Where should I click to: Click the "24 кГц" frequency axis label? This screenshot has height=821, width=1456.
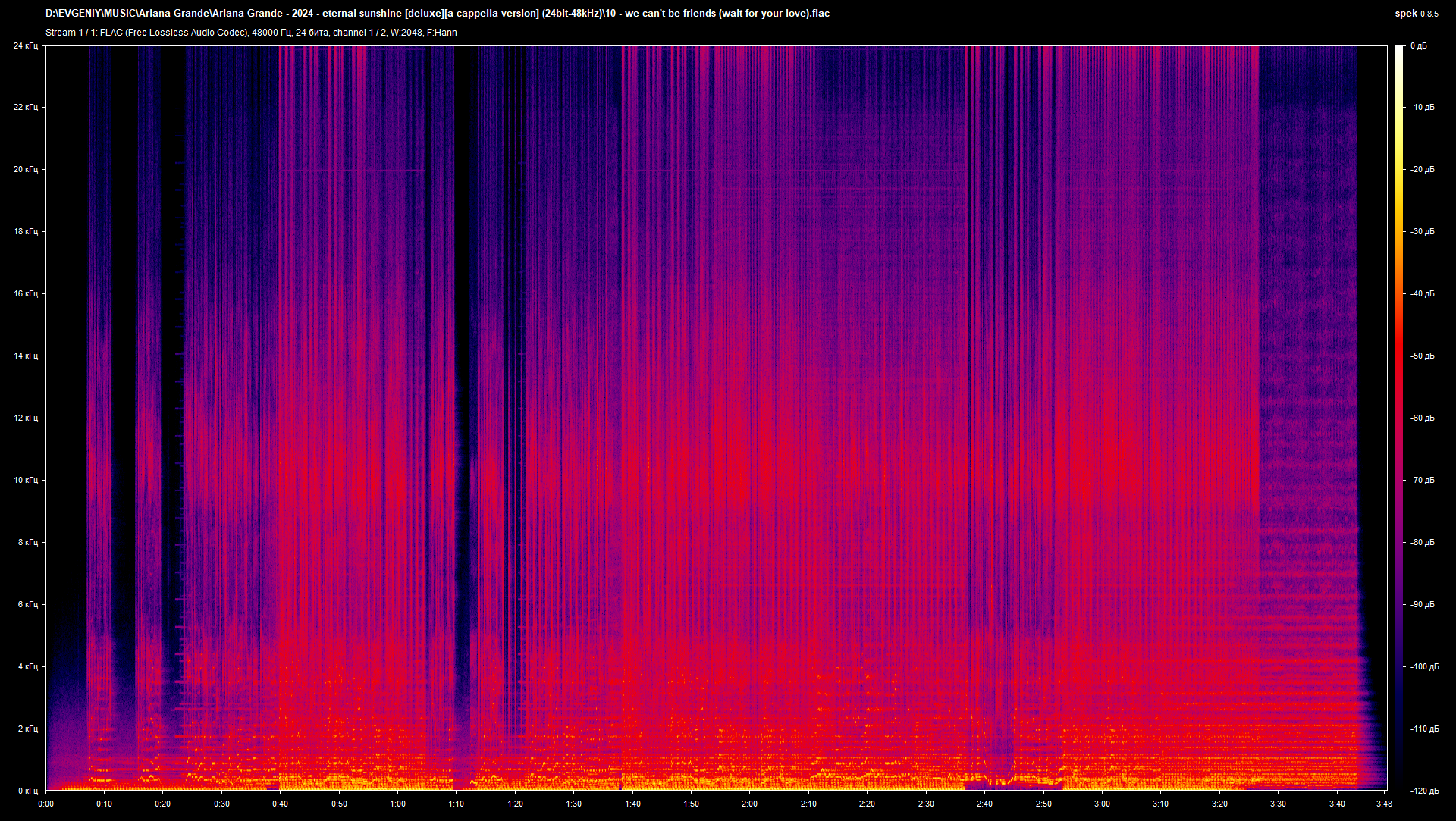25,46
